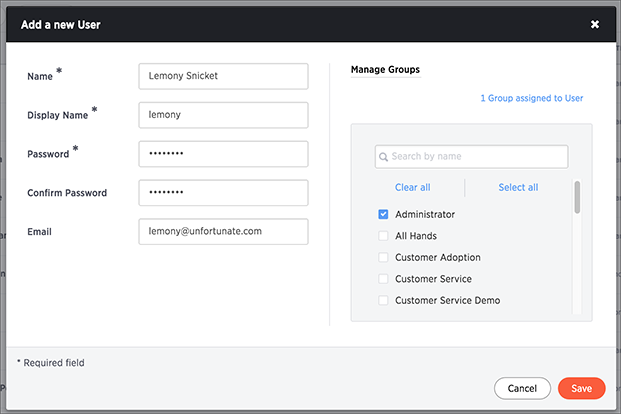This screenshot has width=621, height=414.
Task: Uncheck the Administrator group checkbox
Action: pos(383,214)
